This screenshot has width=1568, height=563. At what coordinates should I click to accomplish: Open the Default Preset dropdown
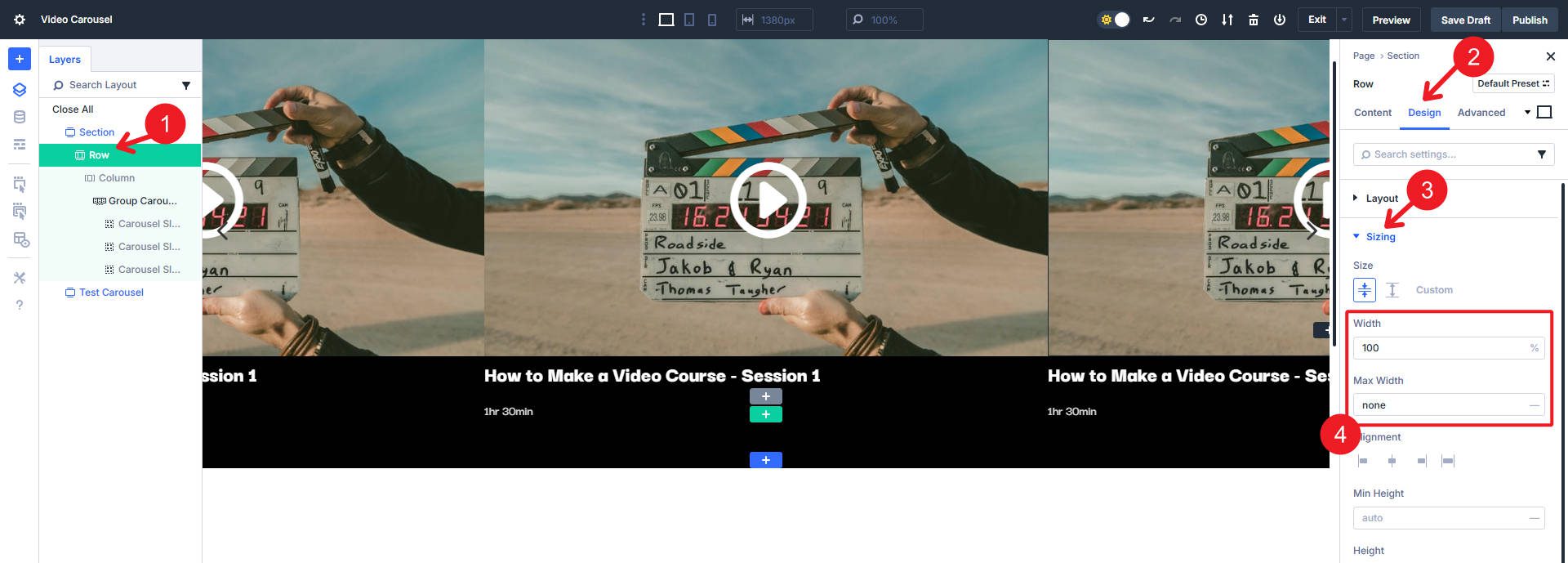tap(1512, 83)
